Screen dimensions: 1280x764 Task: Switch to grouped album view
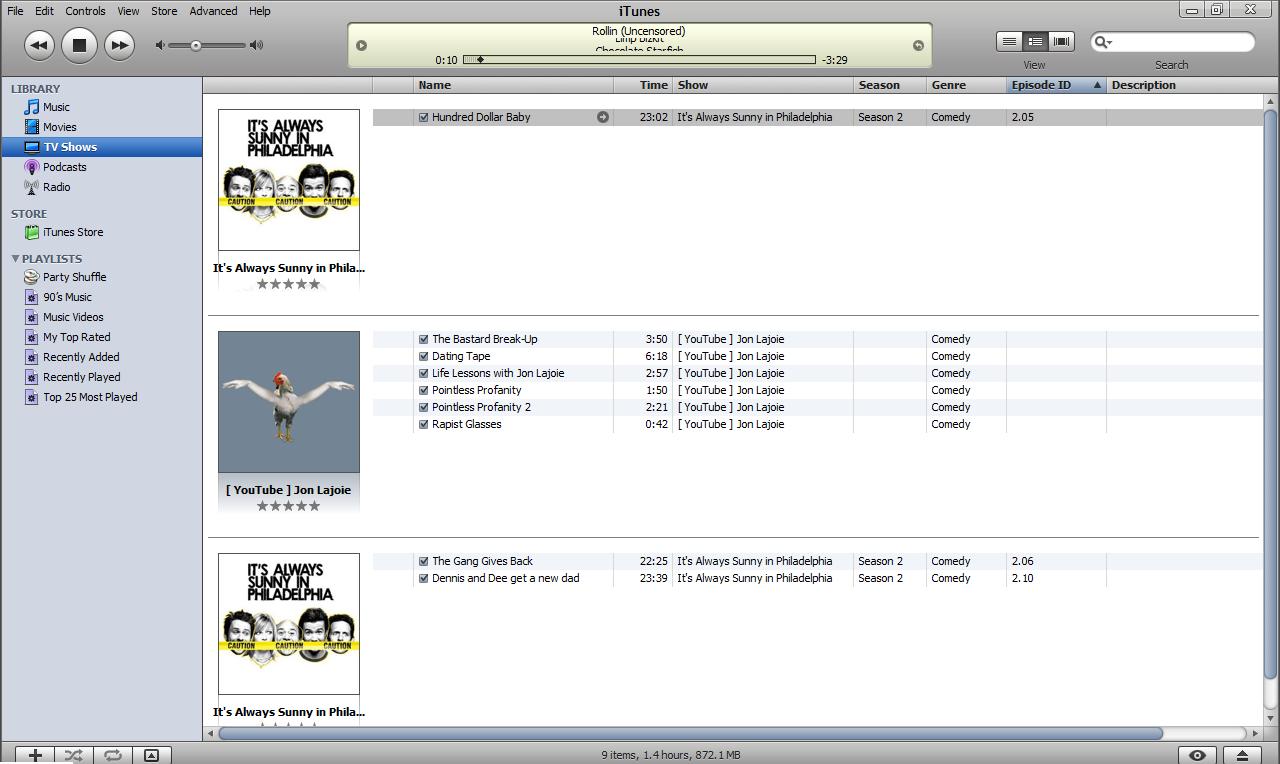(1035, 42)
